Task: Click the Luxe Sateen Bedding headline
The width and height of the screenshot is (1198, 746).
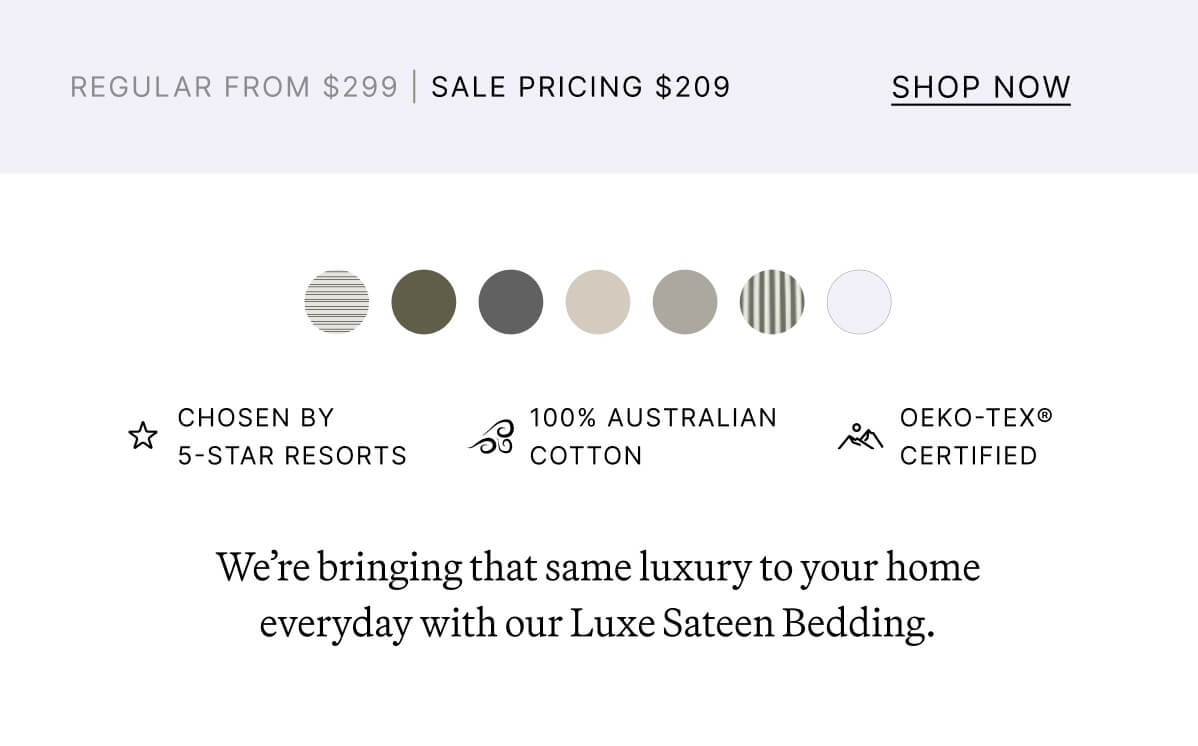Action: (x=598, y=595)
